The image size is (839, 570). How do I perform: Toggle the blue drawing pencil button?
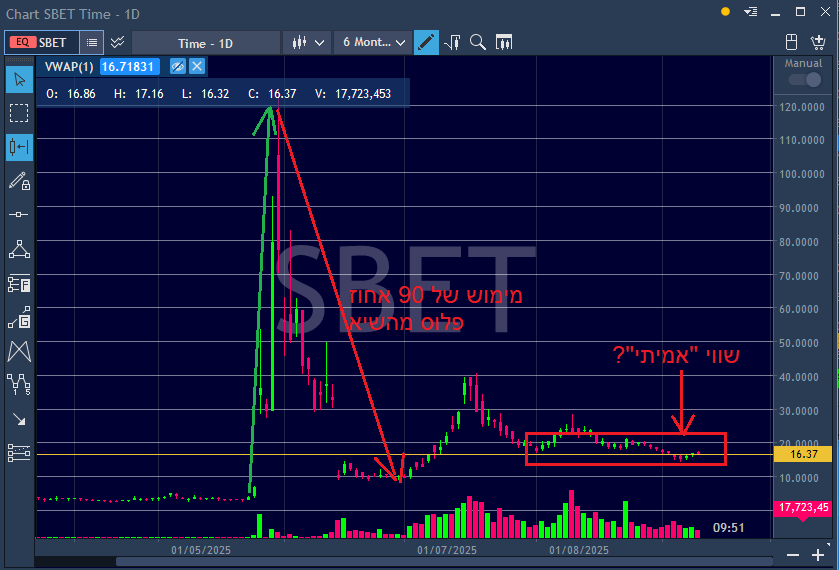click(x=426, y=42)
